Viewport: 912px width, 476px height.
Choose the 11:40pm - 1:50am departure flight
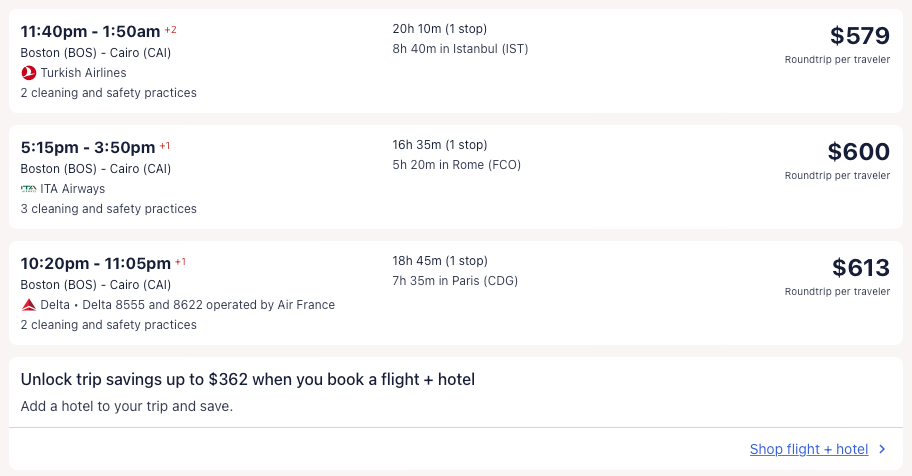click(x=90, y=31)
